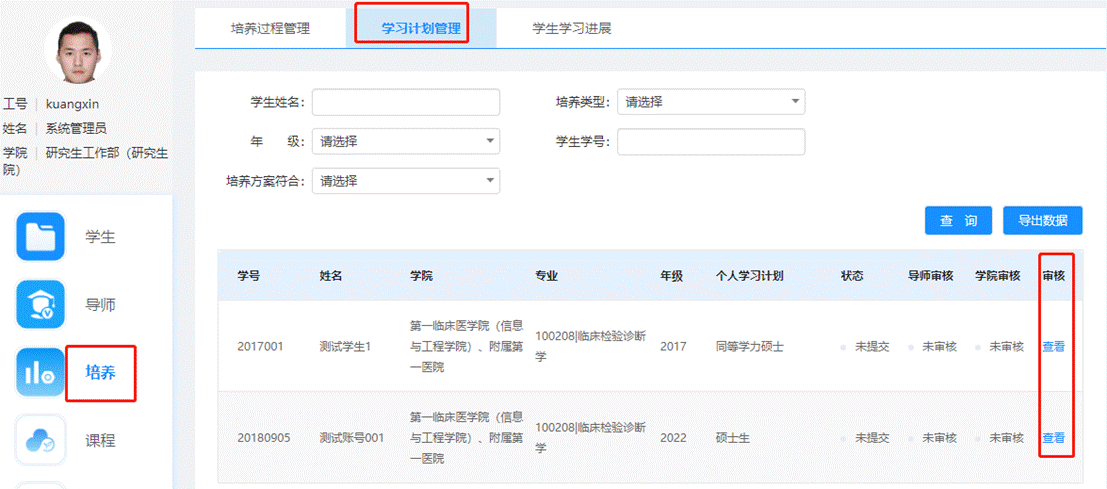The image size is (1107, 489).
Task: Select the 学生 sidebar menu label
Action: [100, 237]
